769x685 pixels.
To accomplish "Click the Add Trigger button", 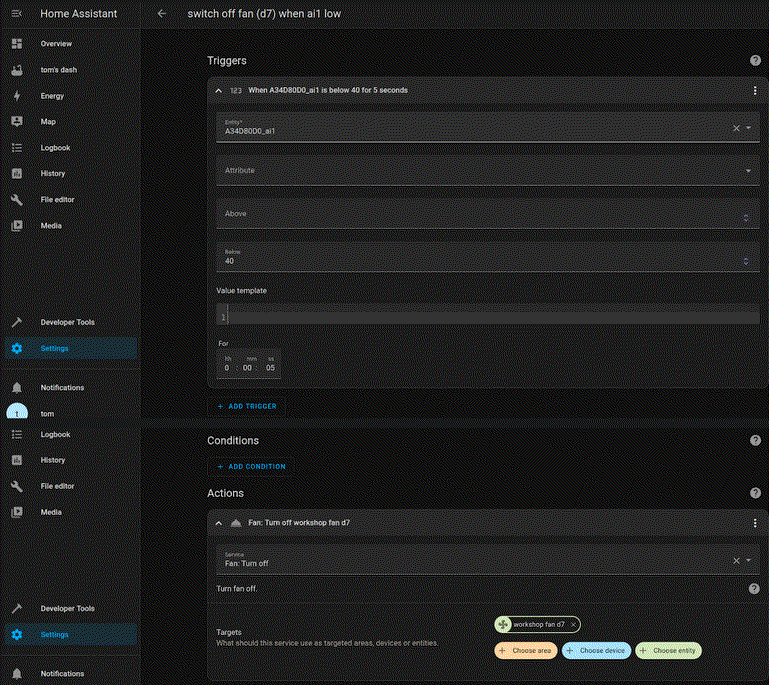I will [x=247, y=407].
